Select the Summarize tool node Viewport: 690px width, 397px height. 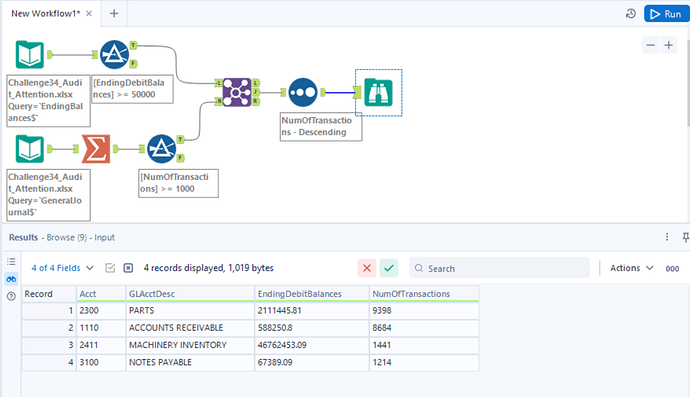click(95, 149)
